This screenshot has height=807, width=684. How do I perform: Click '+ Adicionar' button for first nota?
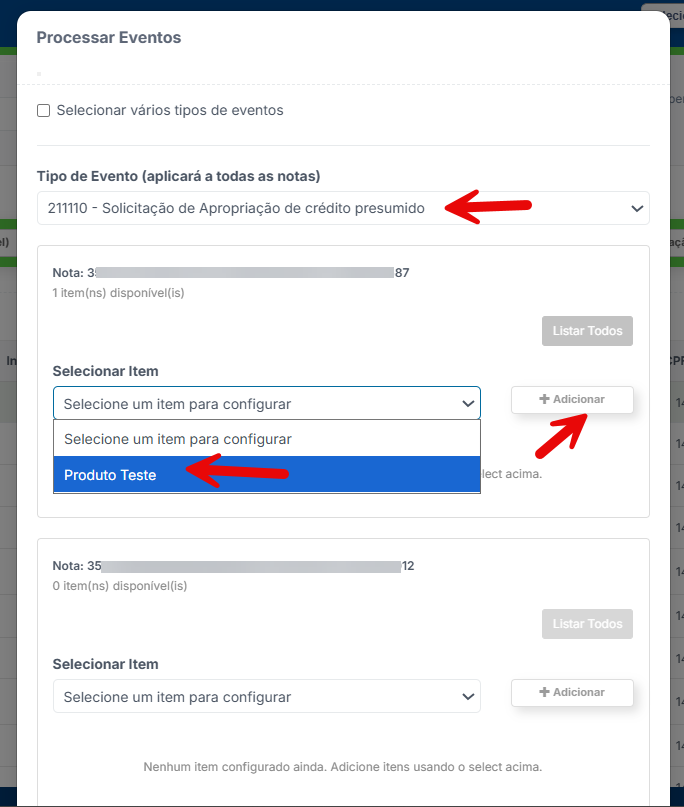click(x=572, y=399)
